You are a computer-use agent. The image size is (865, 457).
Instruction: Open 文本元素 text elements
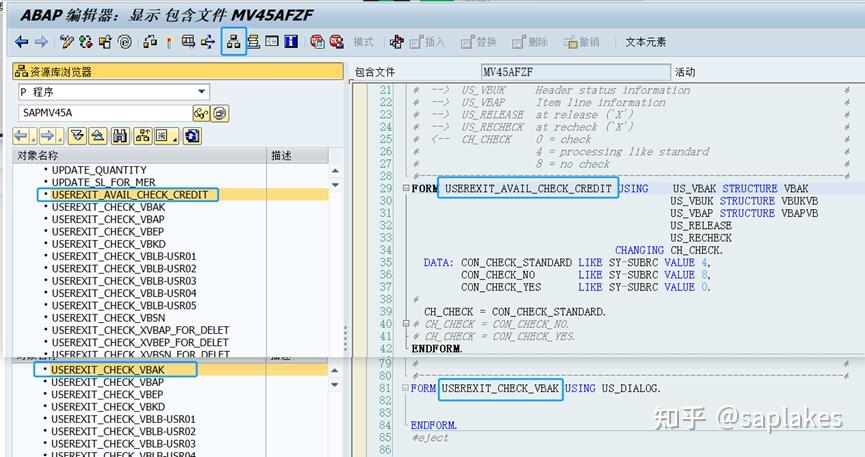[645, 42]
